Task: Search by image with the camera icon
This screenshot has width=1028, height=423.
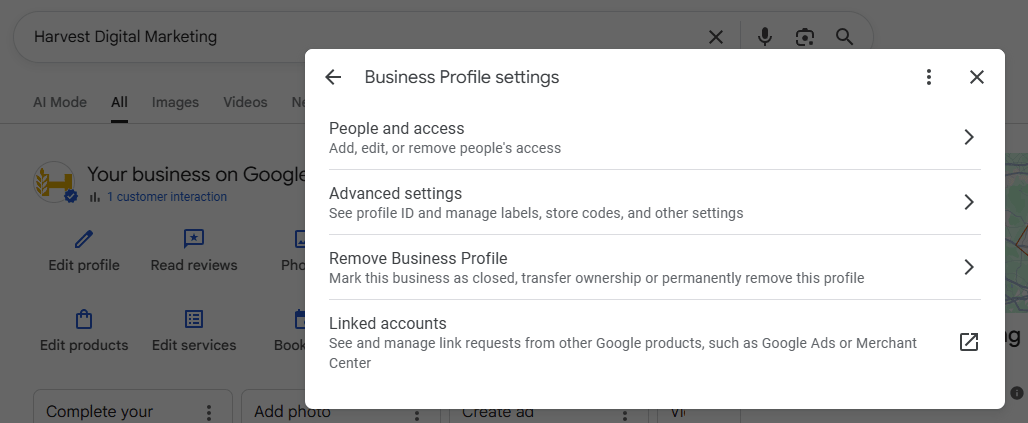Action: point(804,37)
